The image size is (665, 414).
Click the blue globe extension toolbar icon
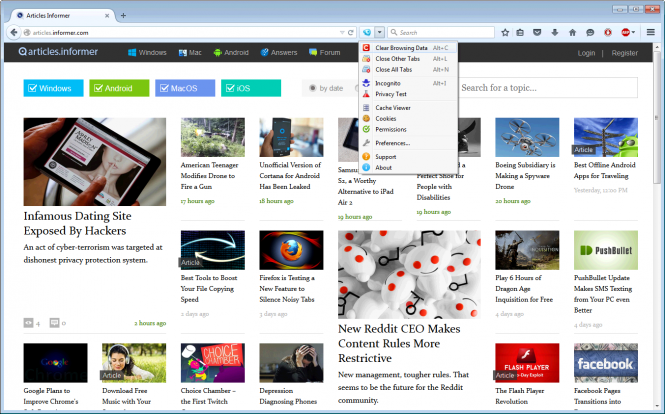point(367,32)
